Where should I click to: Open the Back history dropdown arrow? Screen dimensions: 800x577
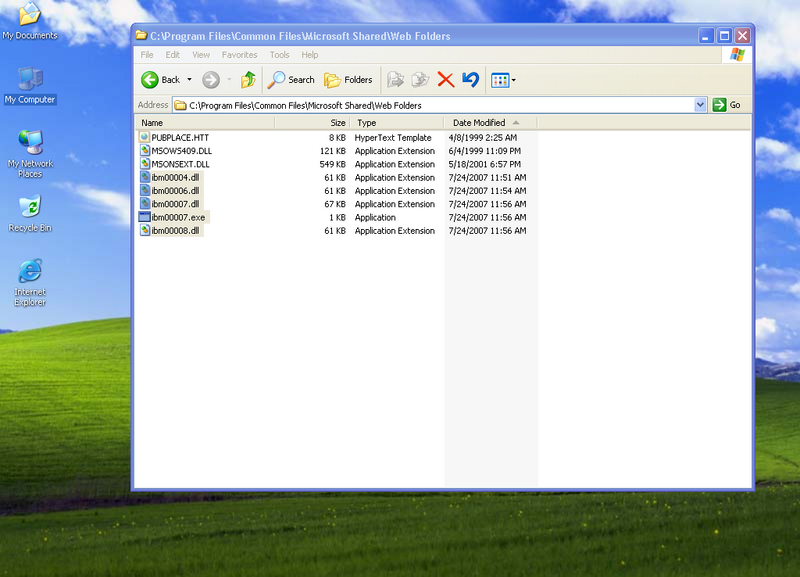189,80
